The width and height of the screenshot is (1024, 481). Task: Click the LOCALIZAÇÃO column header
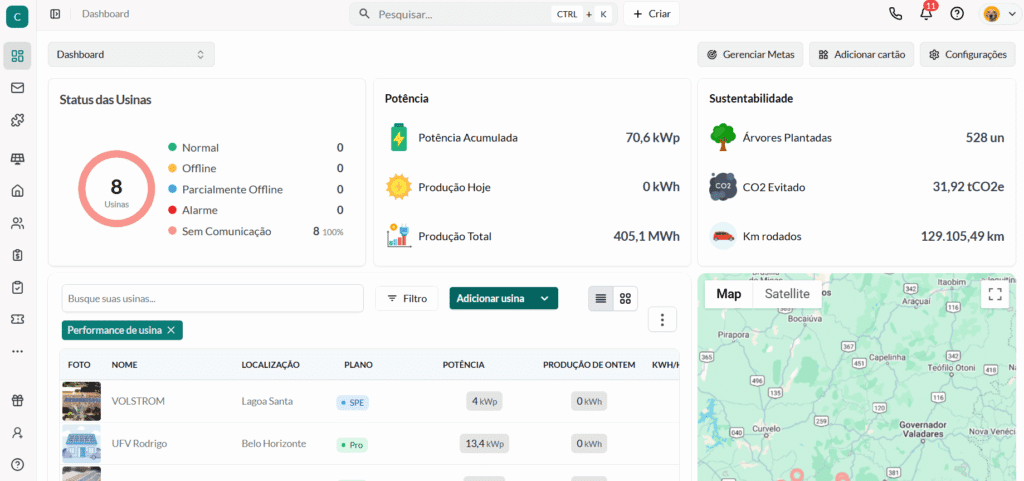pyautogui.click(x=270, y=365)
